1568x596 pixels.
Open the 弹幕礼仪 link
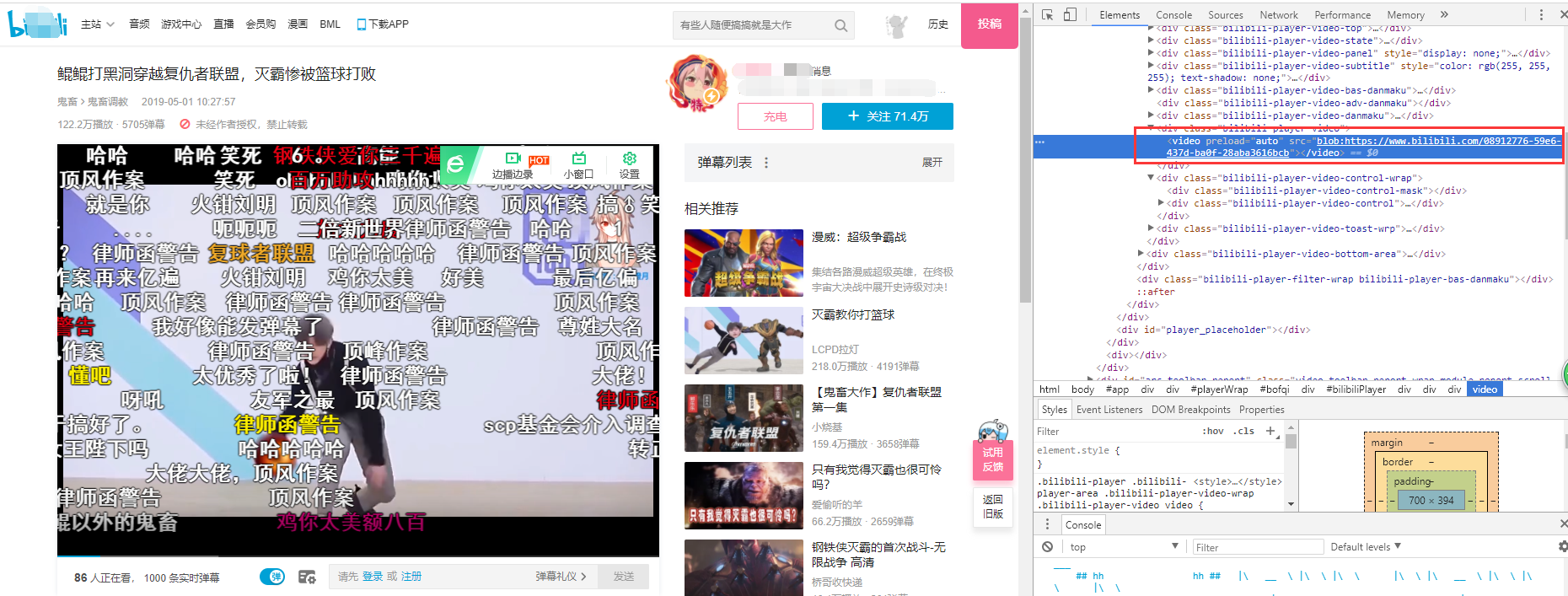[561, 577]
